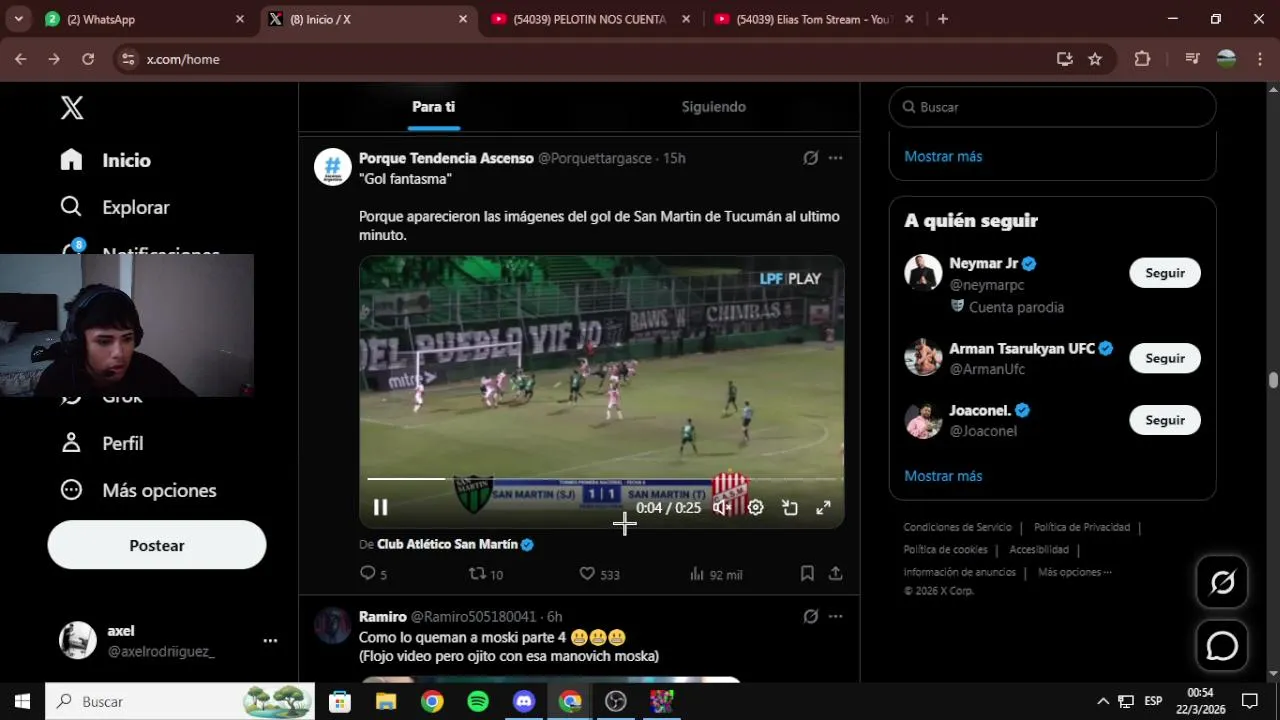
Task: Open video settings gear
Action: point(756,507)
